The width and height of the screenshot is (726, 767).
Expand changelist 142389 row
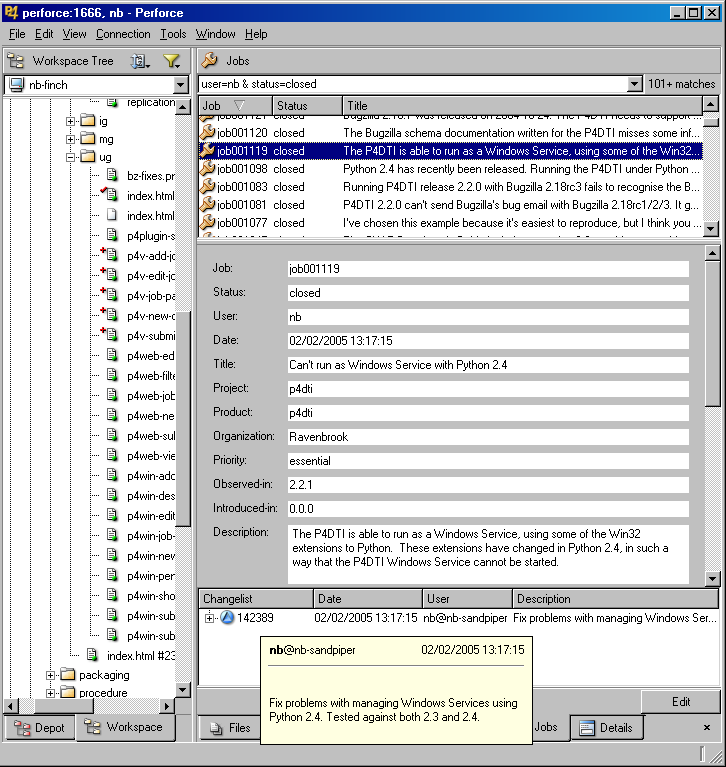click(210, 618)
